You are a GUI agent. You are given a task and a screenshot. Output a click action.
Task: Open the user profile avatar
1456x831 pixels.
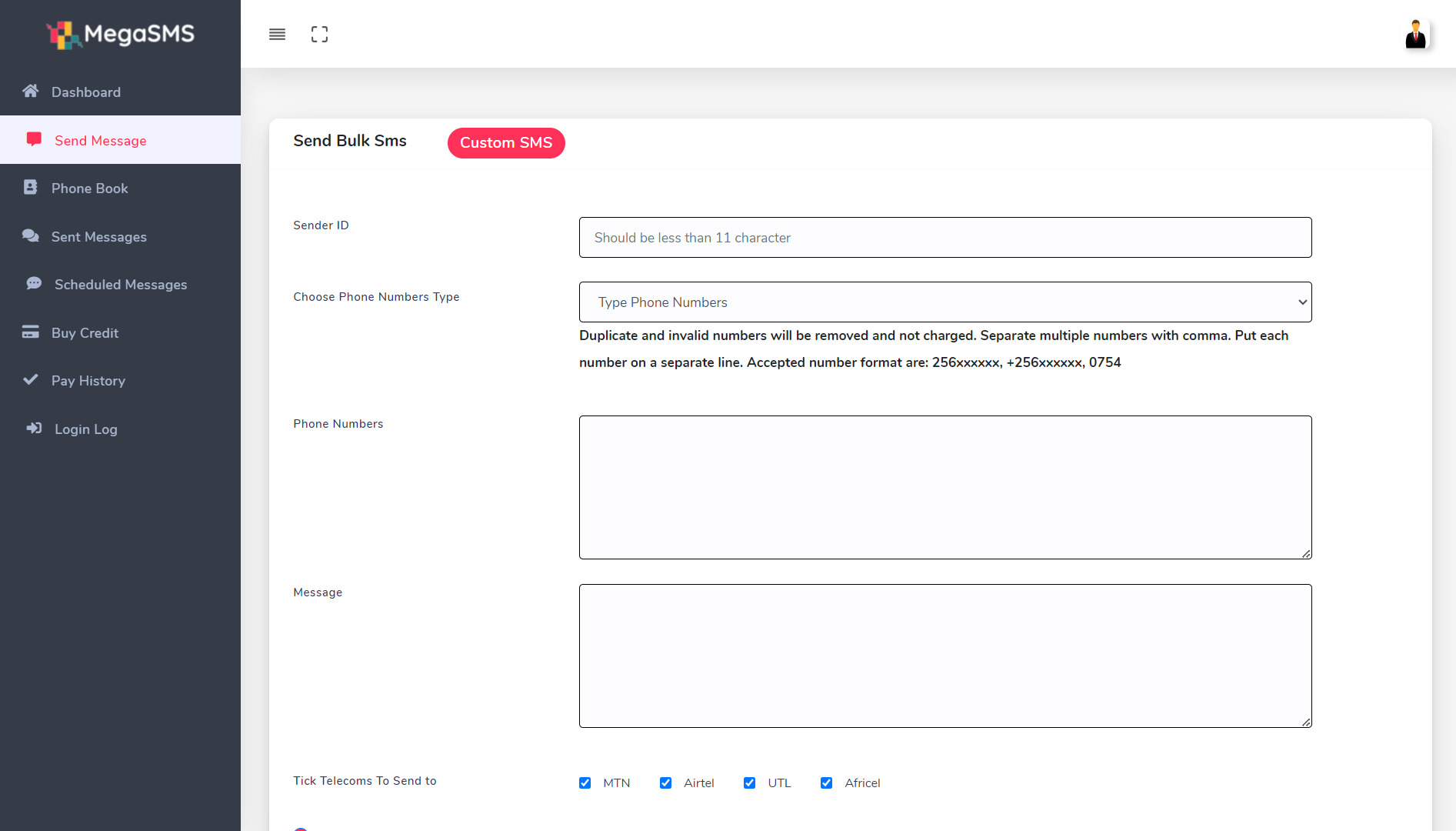1415,35
